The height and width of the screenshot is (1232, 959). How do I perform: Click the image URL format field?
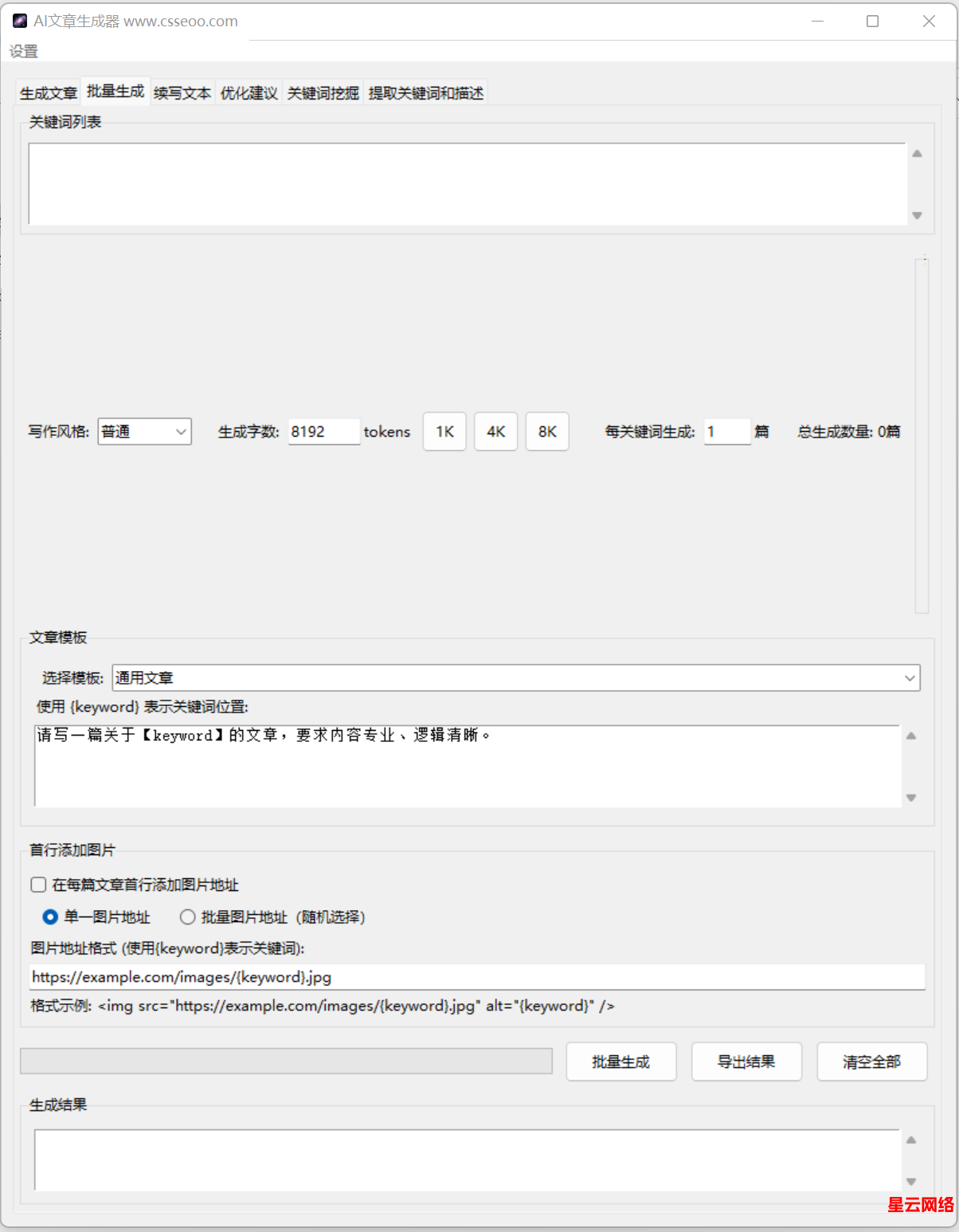pyautogui.click(x=477, y=977)
